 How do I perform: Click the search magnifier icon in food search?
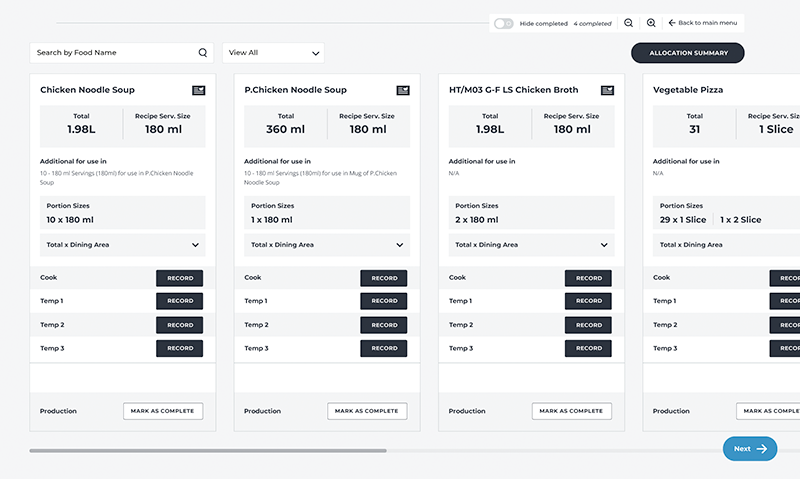tap(203, 53)
